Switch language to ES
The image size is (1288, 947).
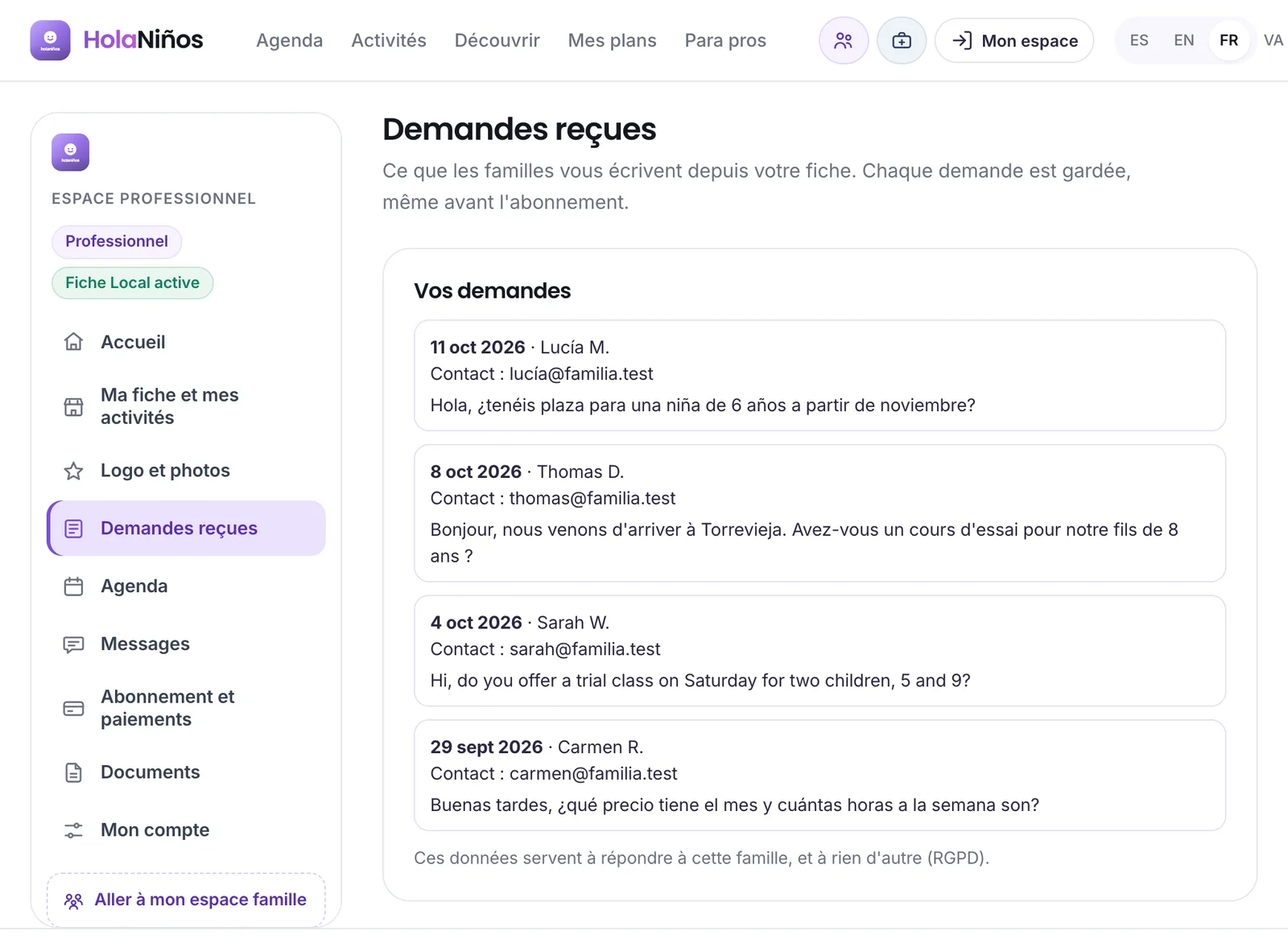click(1139, 40)
